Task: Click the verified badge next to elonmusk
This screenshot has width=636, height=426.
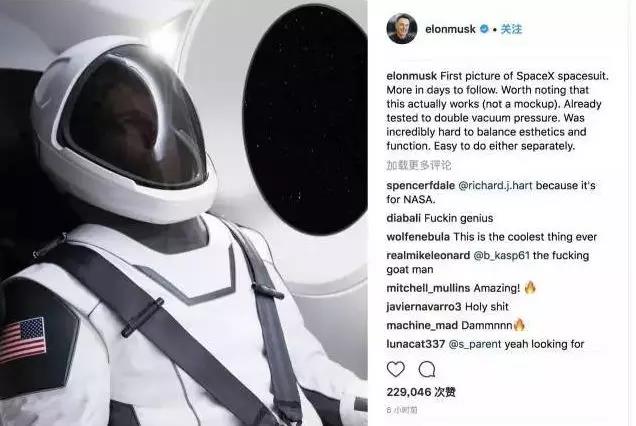Action: [x=484, y=29]
